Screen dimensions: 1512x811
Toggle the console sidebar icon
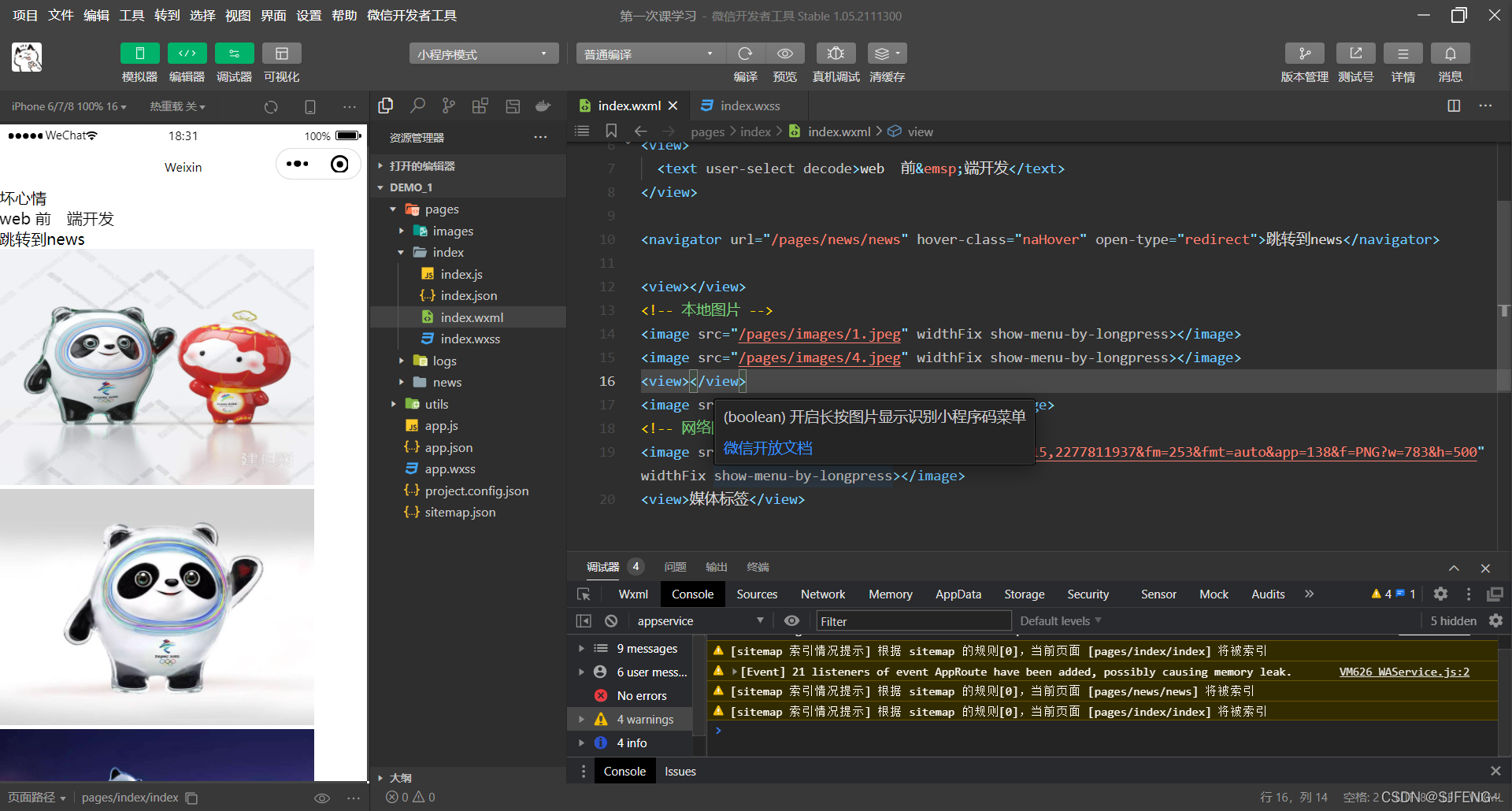pyautogui.click(x=584, y=621)
